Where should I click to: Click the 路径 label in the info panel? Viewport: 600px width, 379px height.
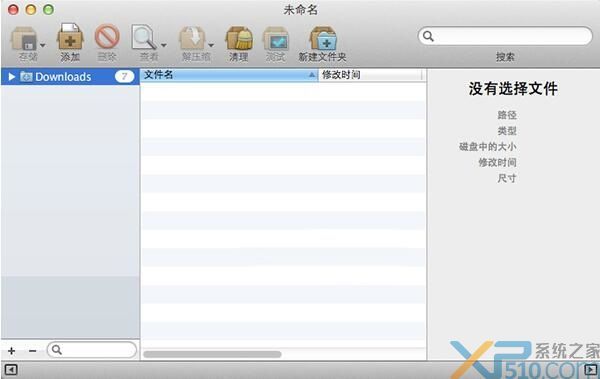tap(507, 115)
